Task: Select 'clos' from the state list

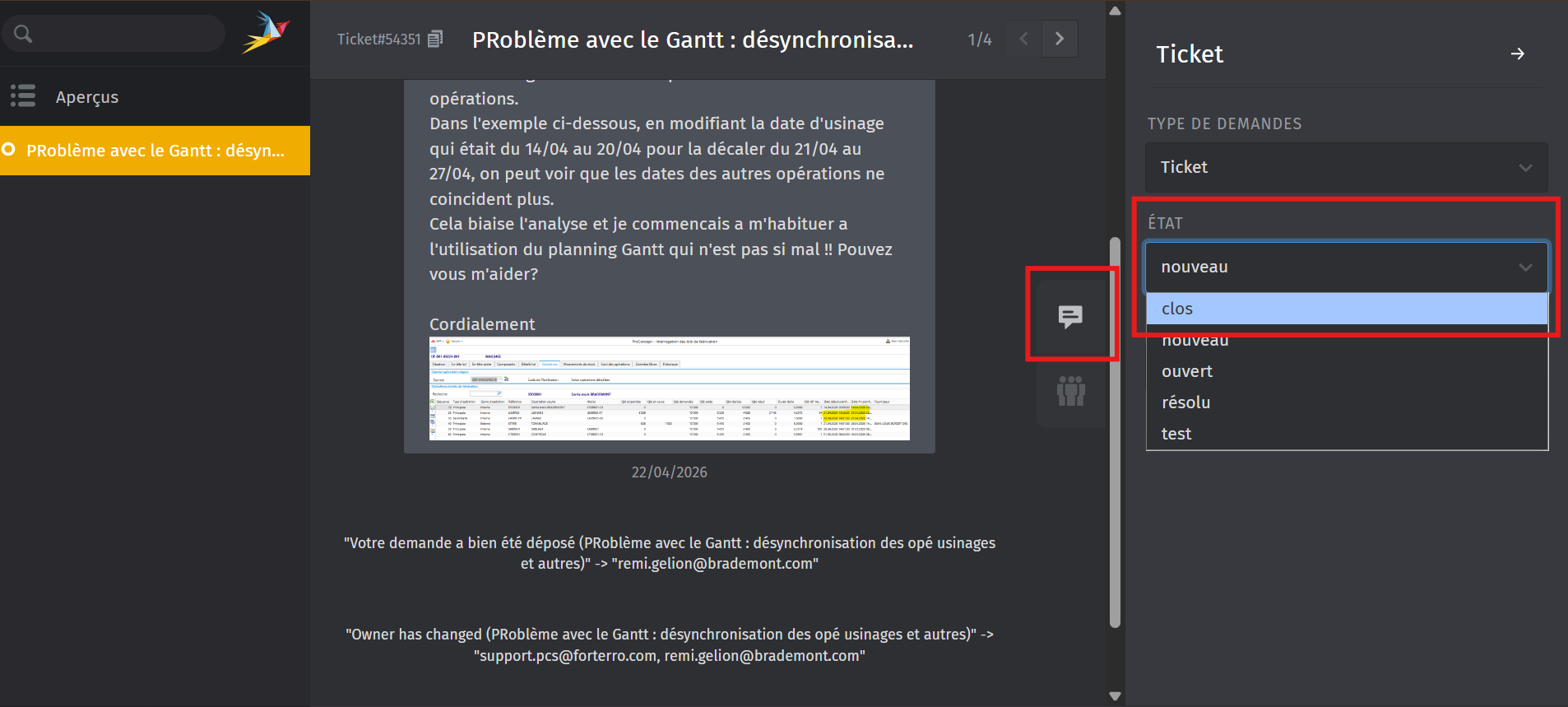Action: [x=1347, y=309]
